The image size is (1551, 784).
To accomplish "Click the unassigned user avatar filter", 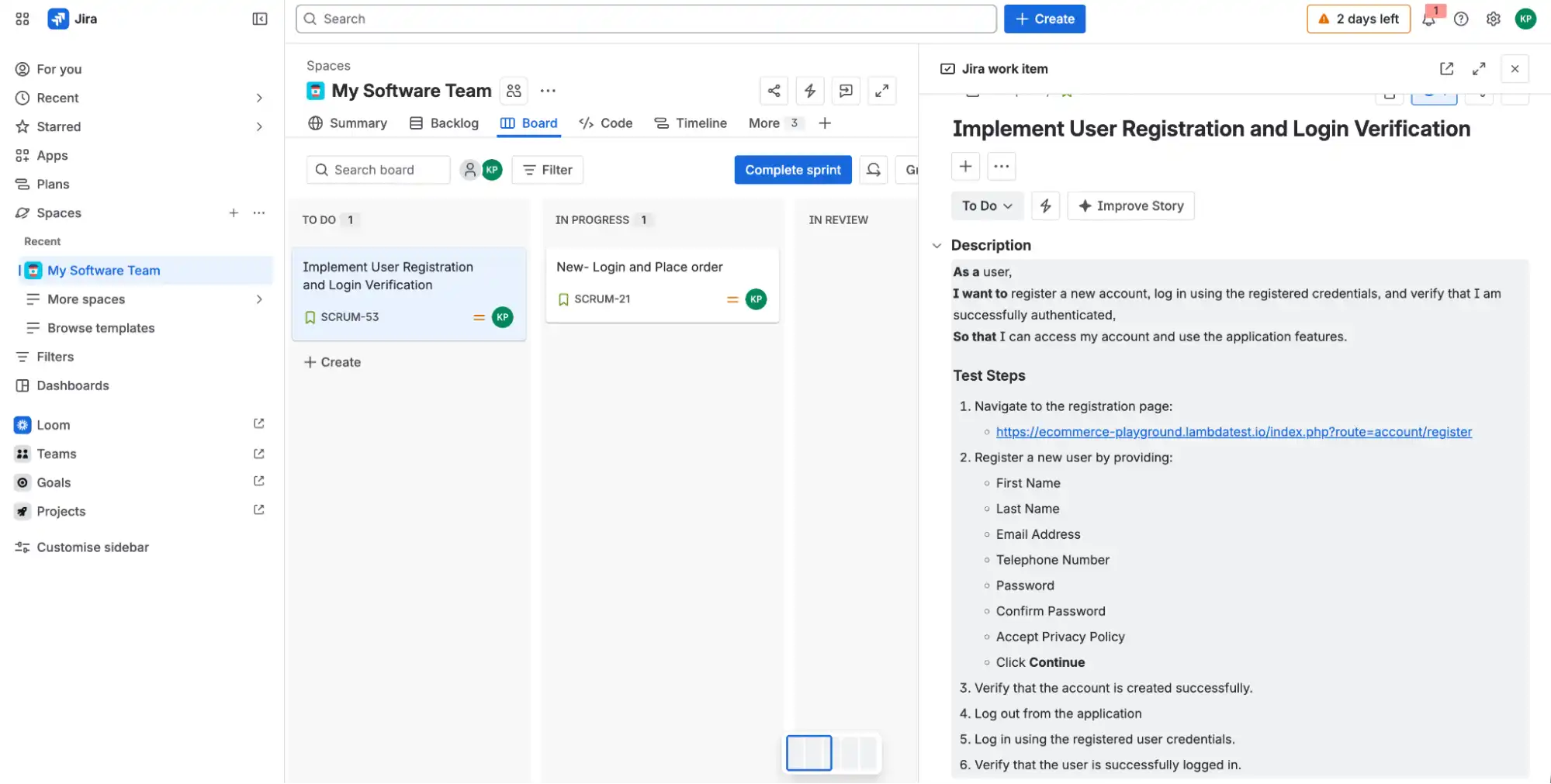I will pyautogui.click(x=469, y=170).
